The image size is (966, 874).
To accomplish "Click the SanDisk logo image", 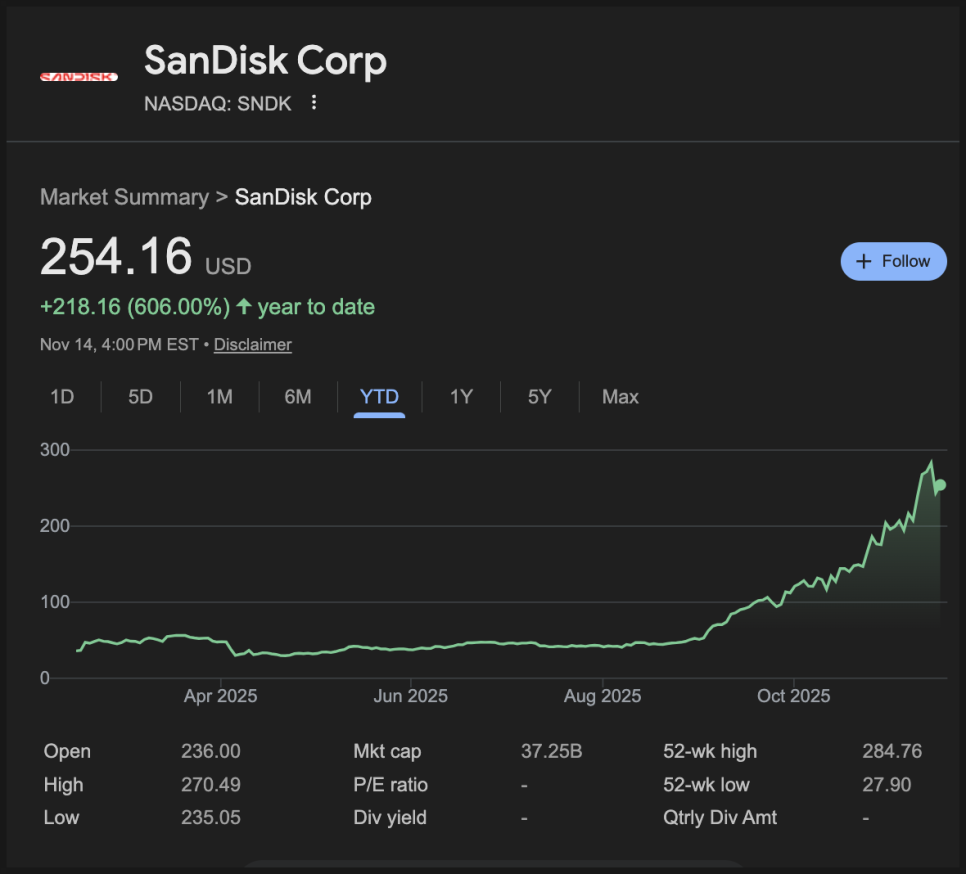I will [78, 77].
